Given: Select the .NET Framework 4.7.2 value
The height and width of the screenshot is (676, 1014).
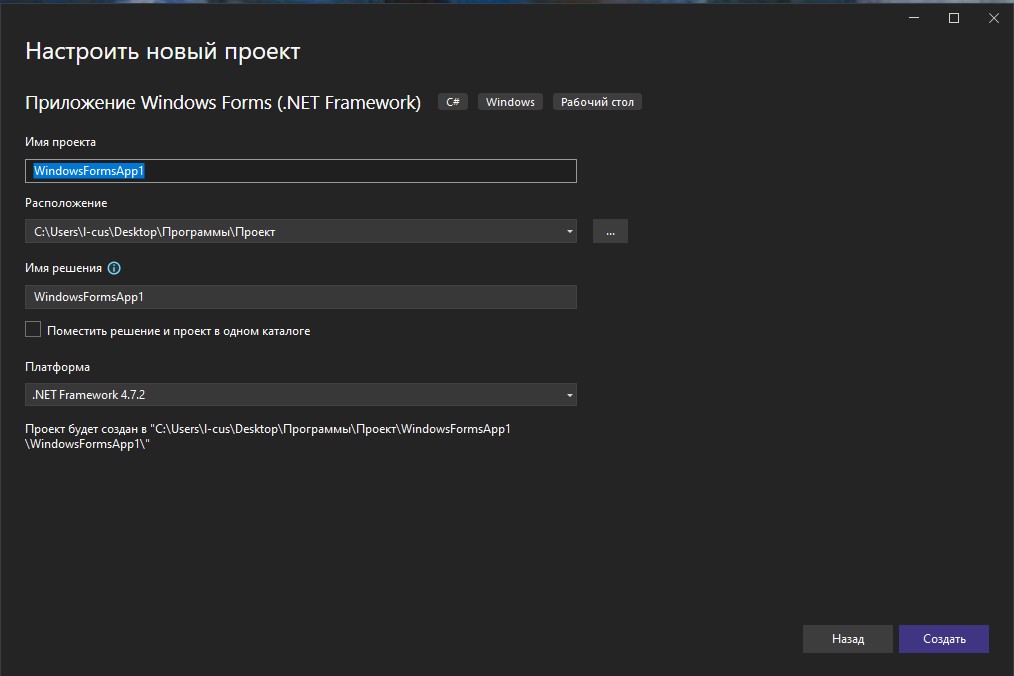Looking at the screenshot, I should (x=90, y=394).
